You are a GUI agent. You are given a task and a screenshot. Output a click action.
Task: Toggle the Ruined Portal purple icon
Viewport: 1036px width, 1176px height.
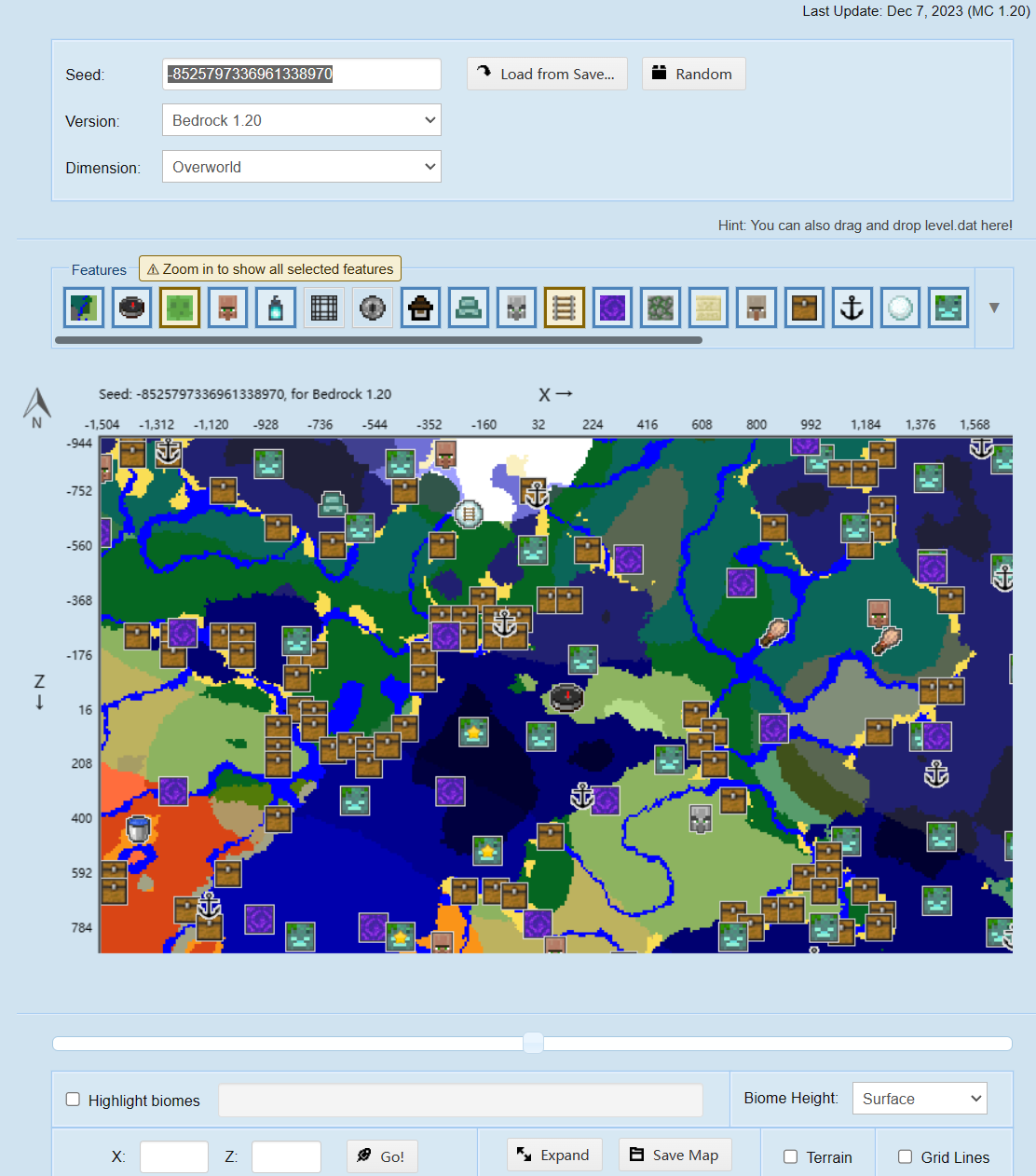click(x=612, y=308)
